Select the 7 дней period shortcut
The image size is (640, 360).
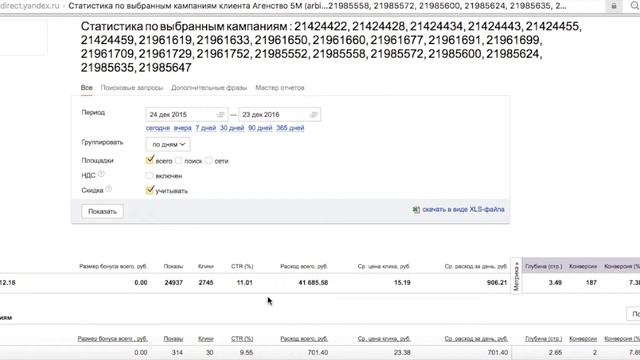click(x=206, y=128)
